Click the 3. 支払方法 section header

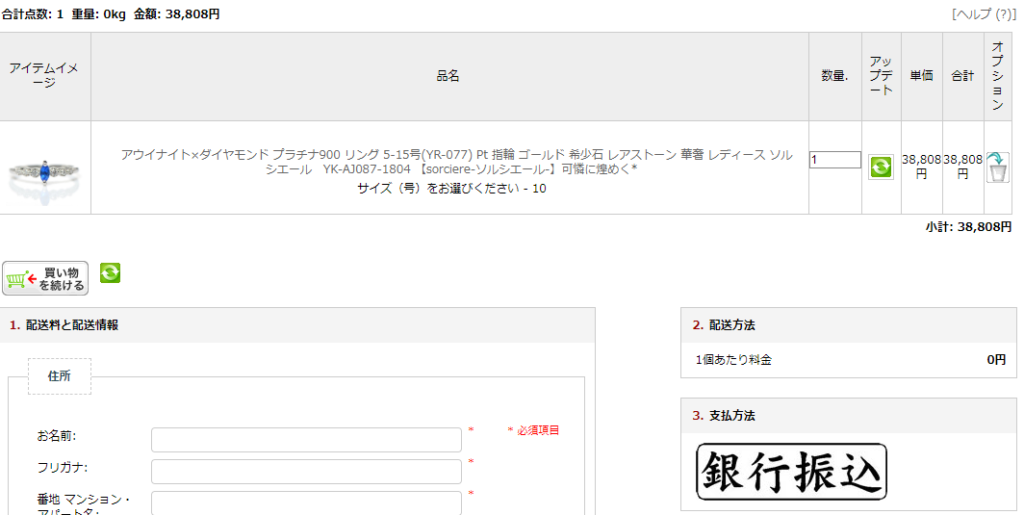[724, 415]
